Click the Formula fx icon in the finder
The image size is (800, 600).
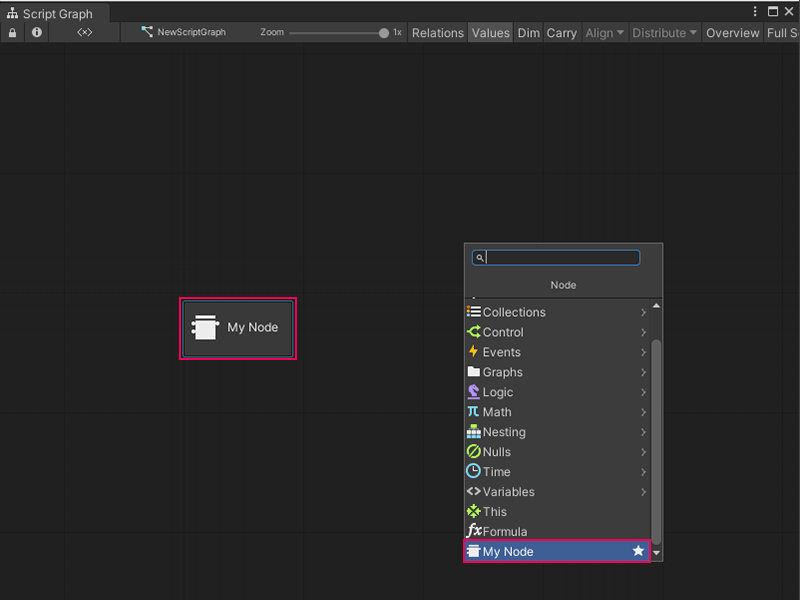tap(475, 531)
